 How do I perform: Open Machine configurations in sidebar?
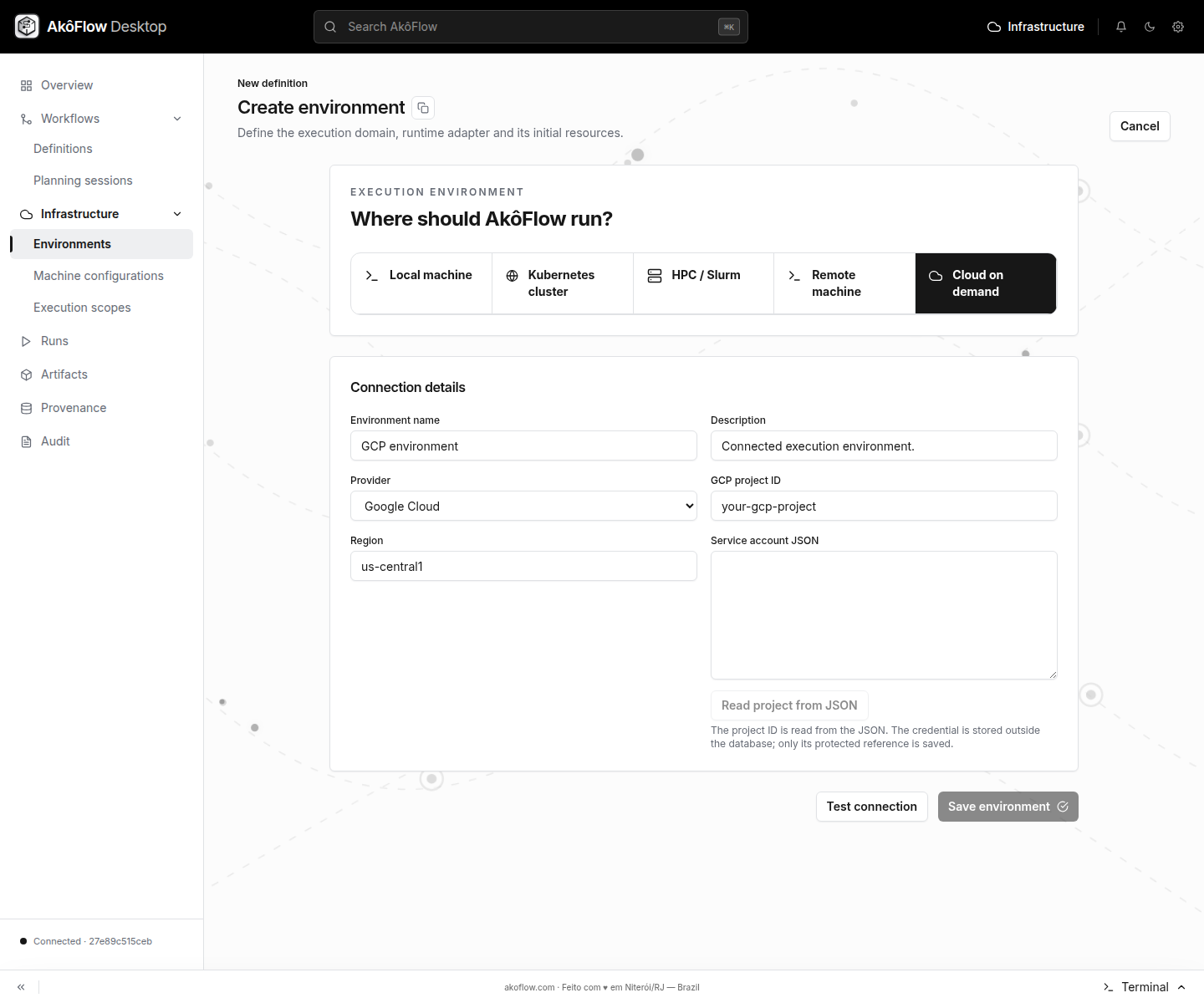pyautogui.click(x=99, y=276)
